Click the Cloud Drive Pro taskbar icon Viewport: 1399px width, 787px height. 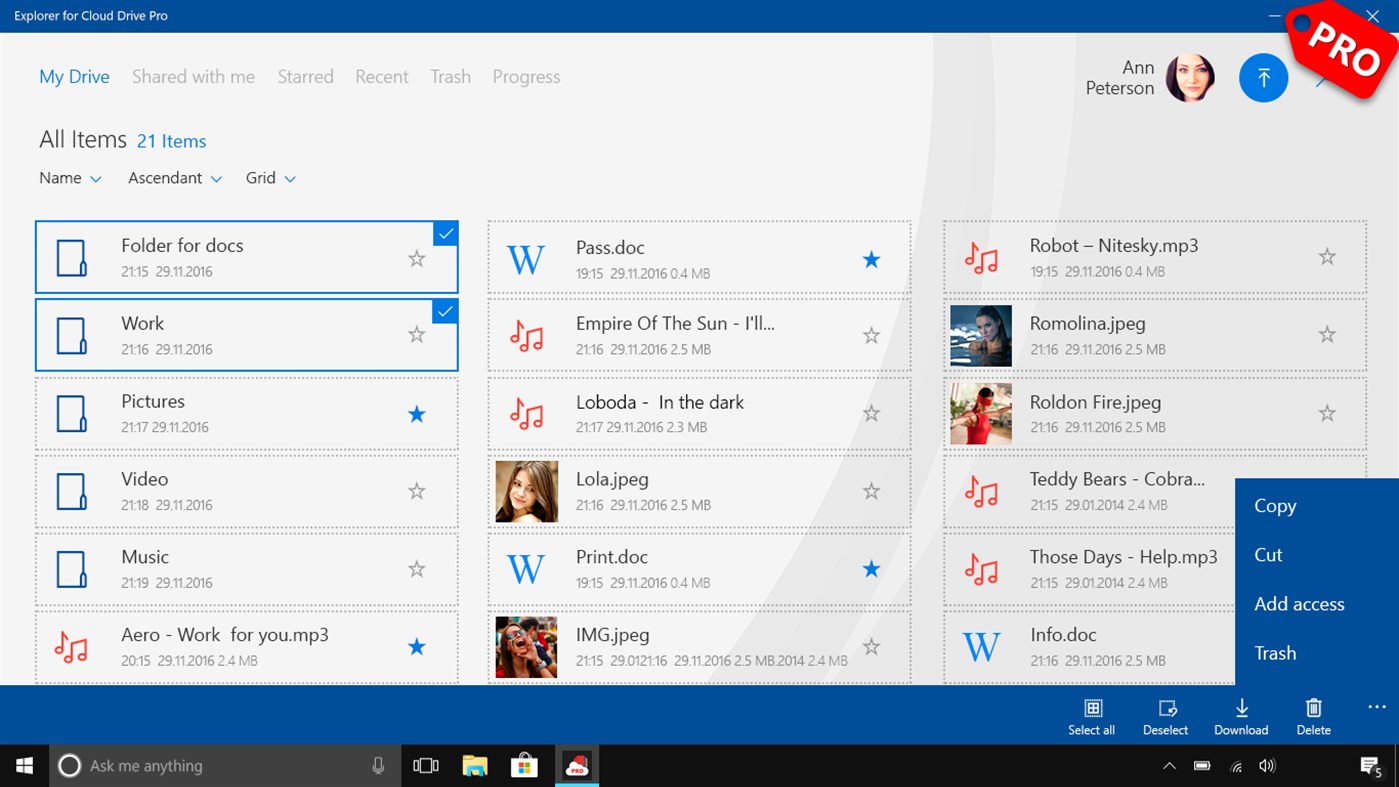576,765
